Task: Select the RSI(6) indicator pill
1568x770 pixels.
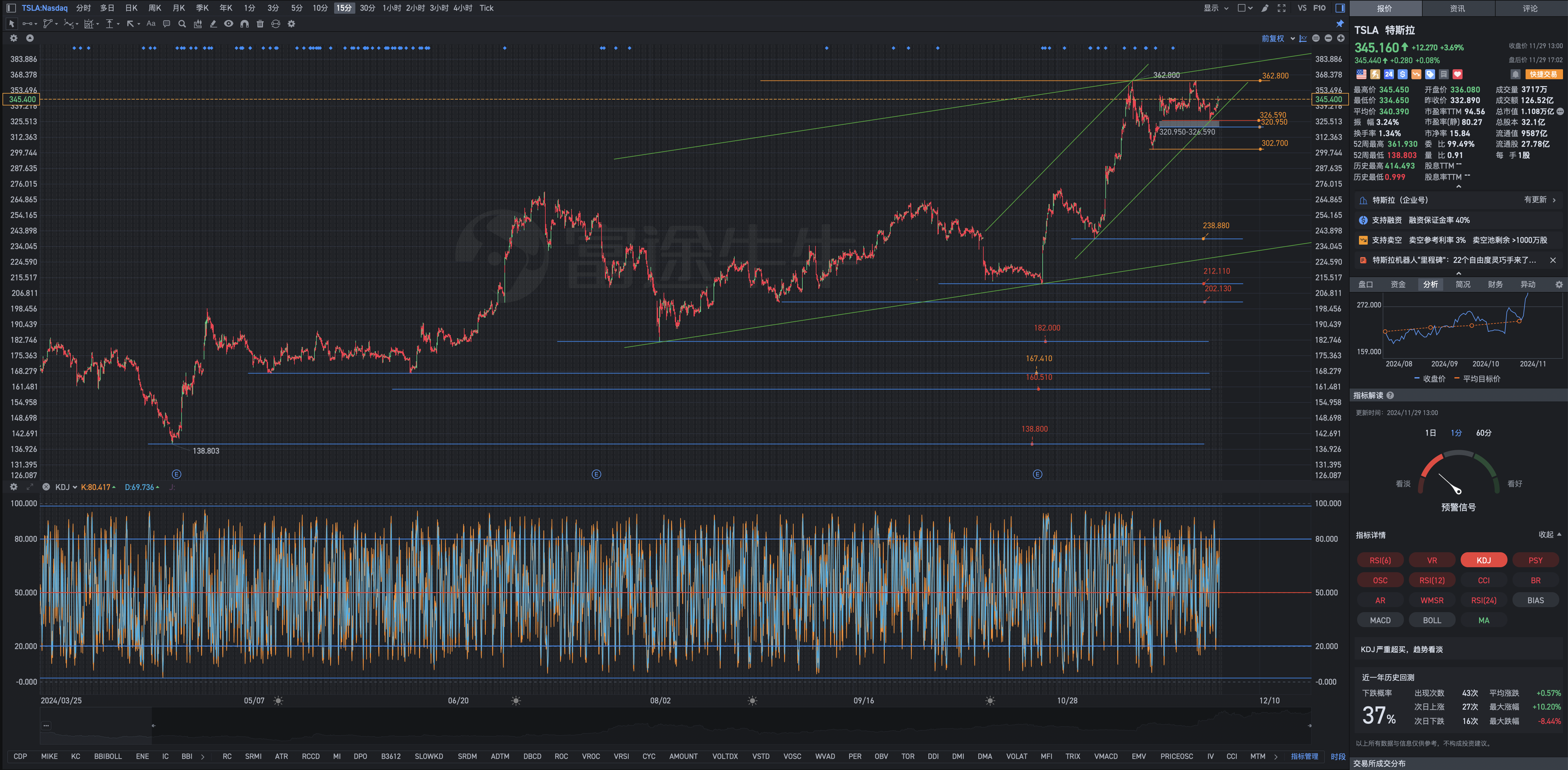Action: pyautogui.click(x=1381, y=560)
